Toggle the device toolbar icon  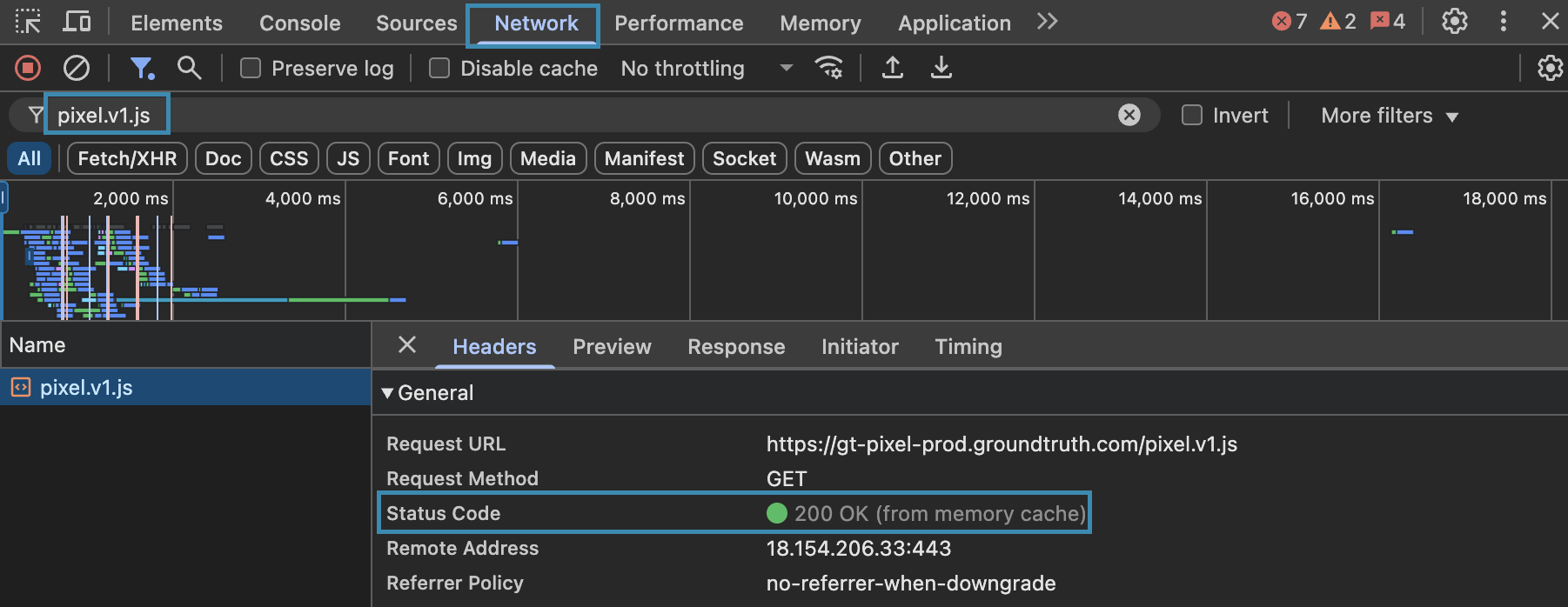tap(77, 22)
